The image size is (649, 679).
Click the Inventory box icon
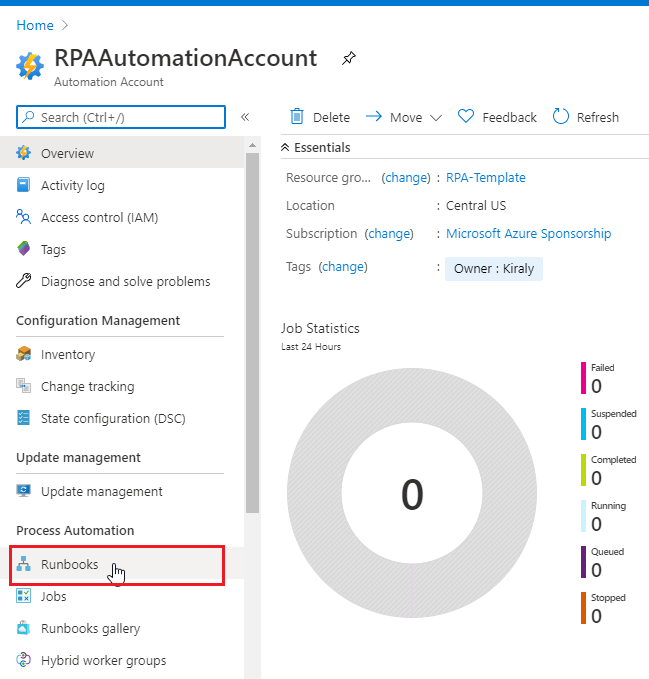tap(25, 355)
